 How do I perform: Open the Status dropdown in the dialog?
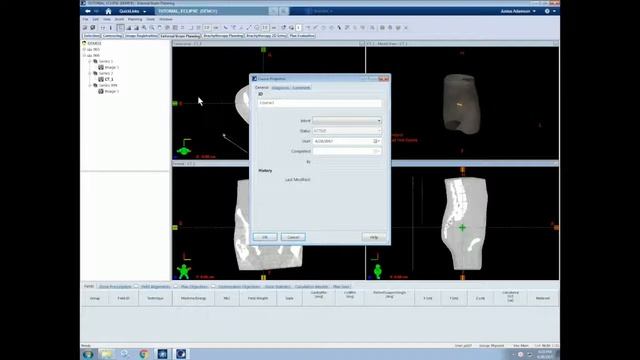click(347, 131)
